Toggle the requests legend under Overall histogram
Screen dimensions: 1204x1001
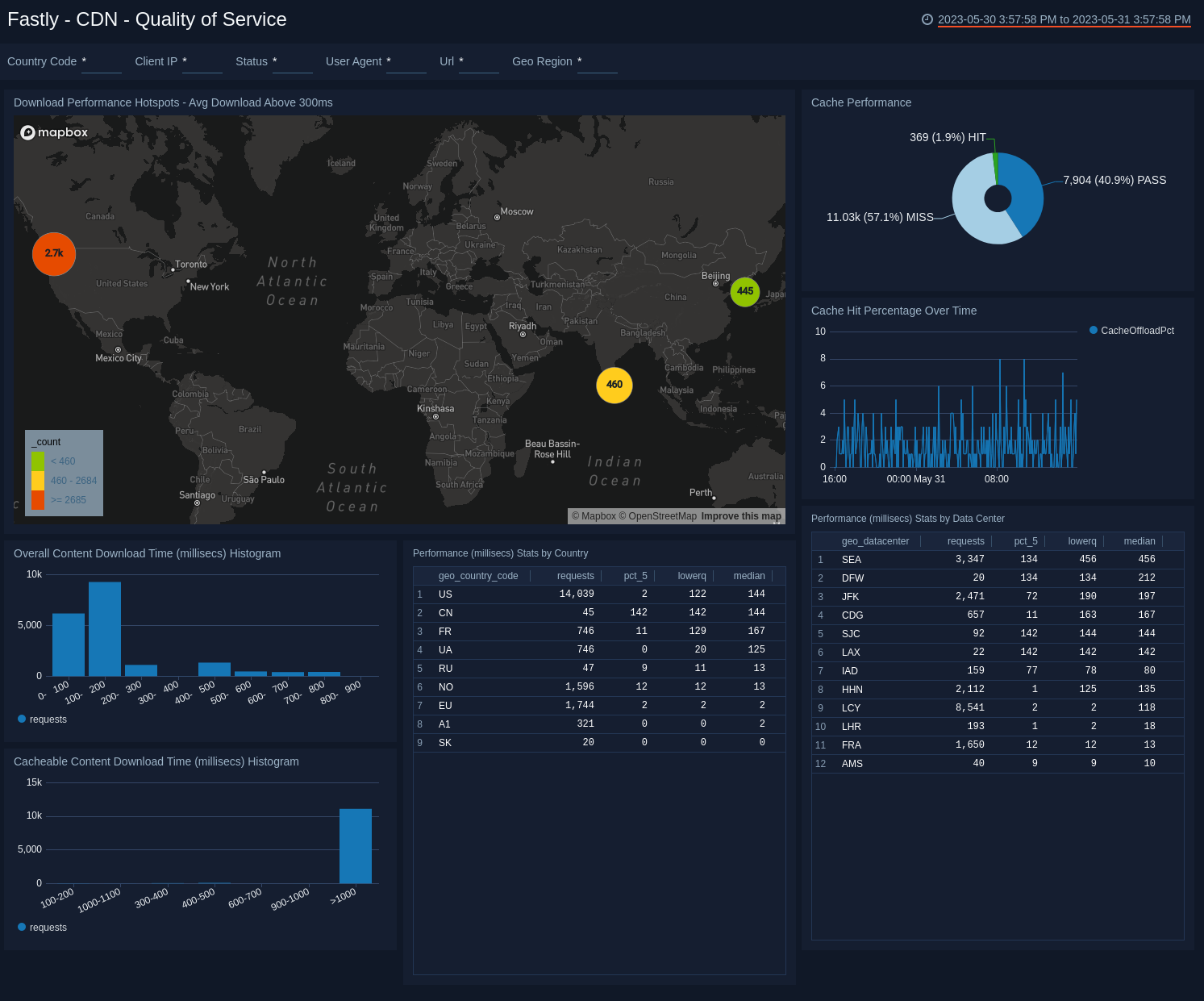tap(42, 719)
